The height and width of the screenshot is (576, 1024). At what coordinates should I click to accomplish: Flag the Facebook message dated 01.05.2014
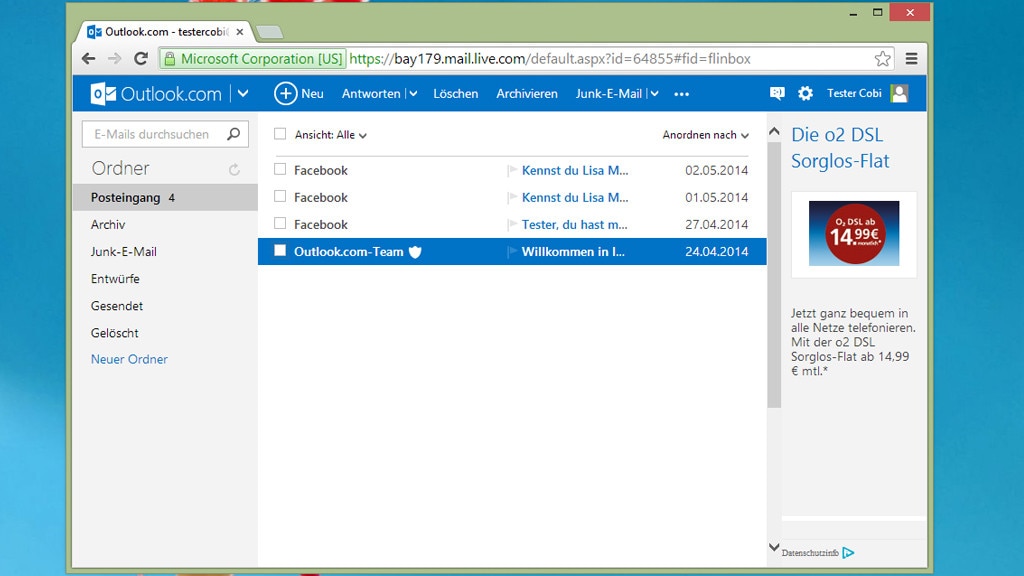pyautogui.click(x=513, y=197)
